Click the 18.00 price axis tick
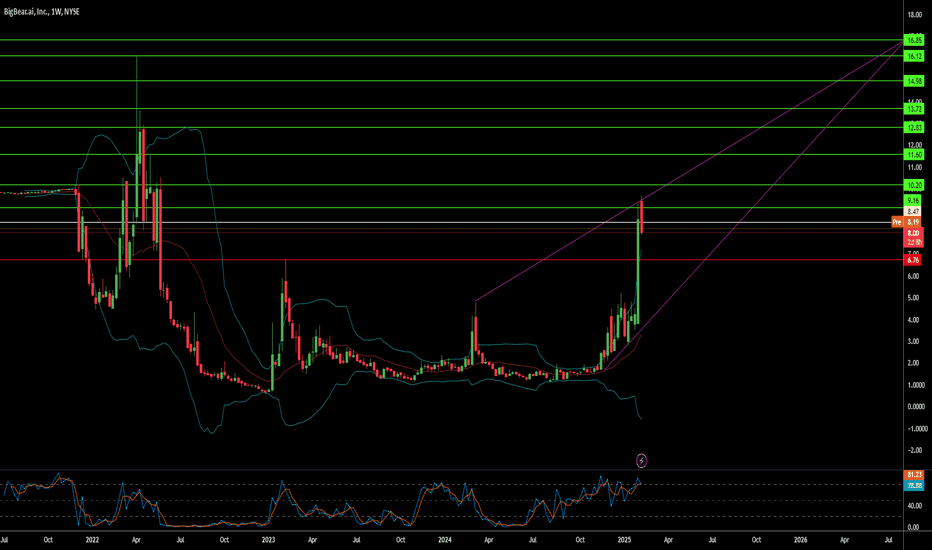This screenshot has height=550, width=932. (x=915, y=15)
